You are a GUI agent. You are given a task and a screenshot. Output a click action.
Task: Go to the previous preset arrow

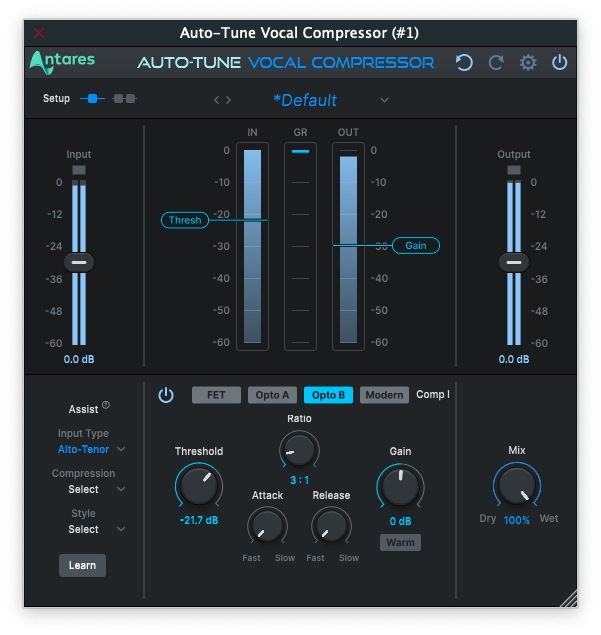point(217,100)
